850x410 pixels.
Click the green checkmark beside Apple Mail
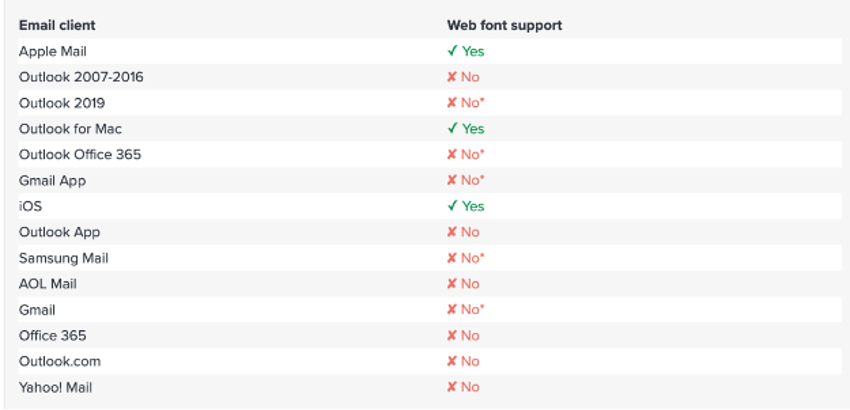click(452, 51)
